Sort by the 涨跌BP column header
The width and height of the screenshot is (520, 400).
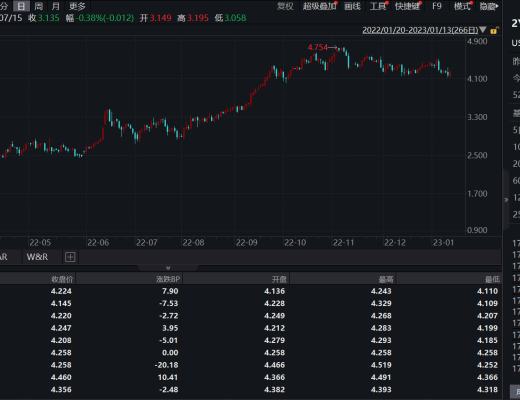point(168,279)
